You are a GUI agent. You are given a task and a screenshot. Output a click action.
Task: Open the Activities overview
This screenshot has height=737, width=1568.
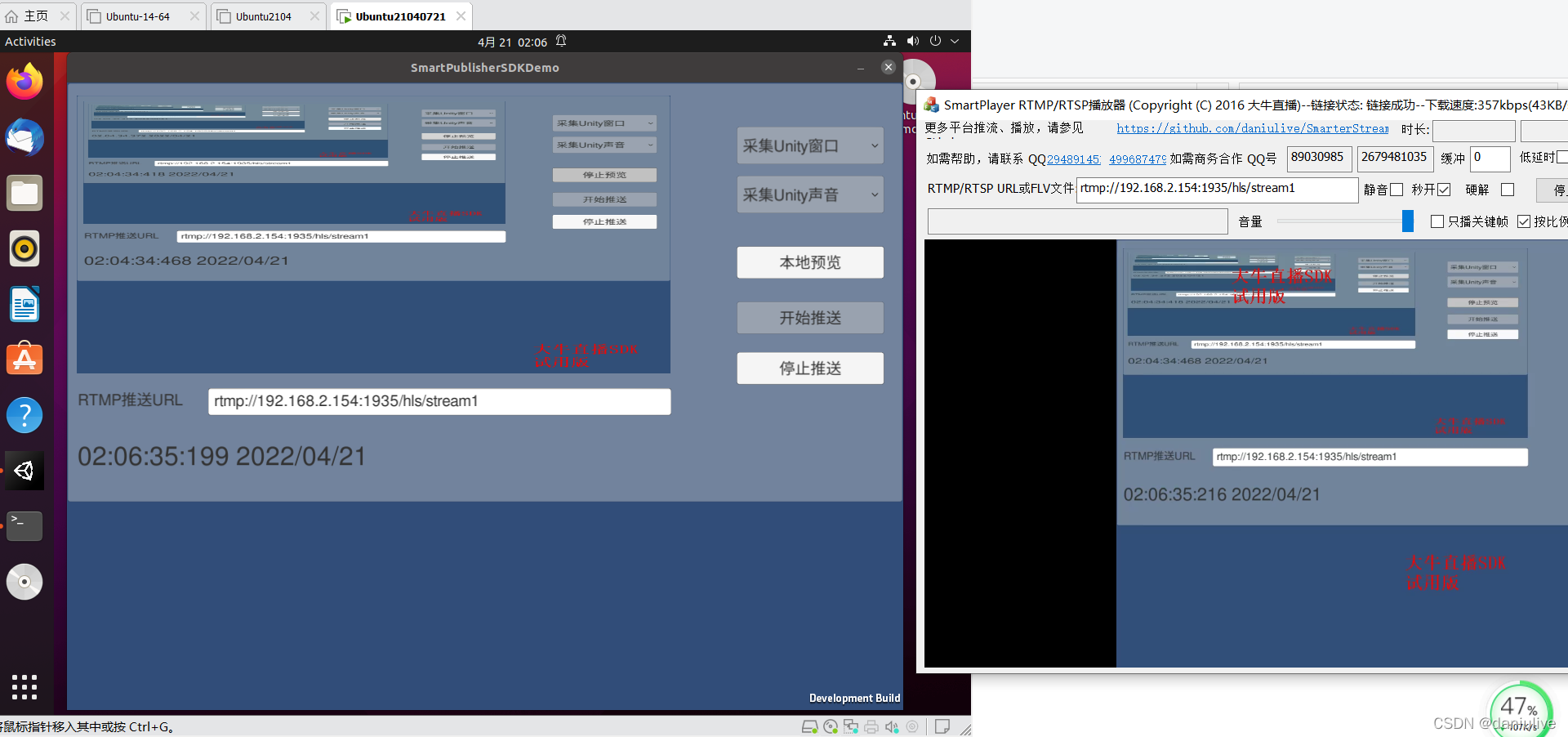click(x=30, y=42)
